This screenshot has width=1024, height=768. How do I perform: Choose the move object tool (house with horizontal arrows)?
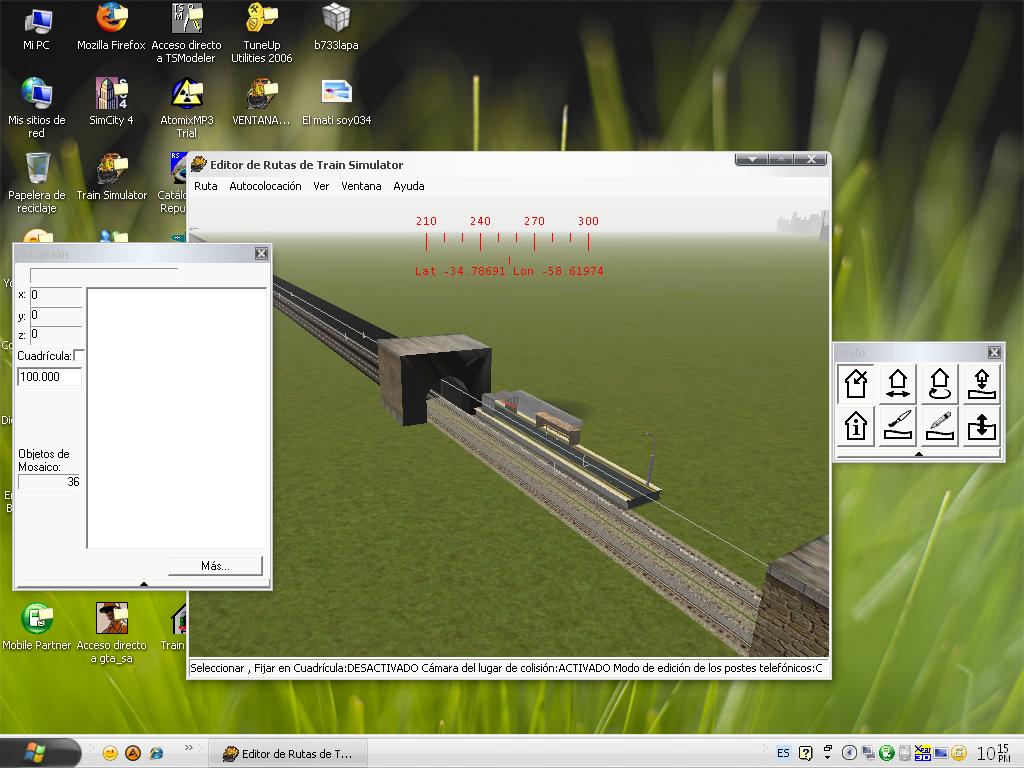(x=898, y=383)
